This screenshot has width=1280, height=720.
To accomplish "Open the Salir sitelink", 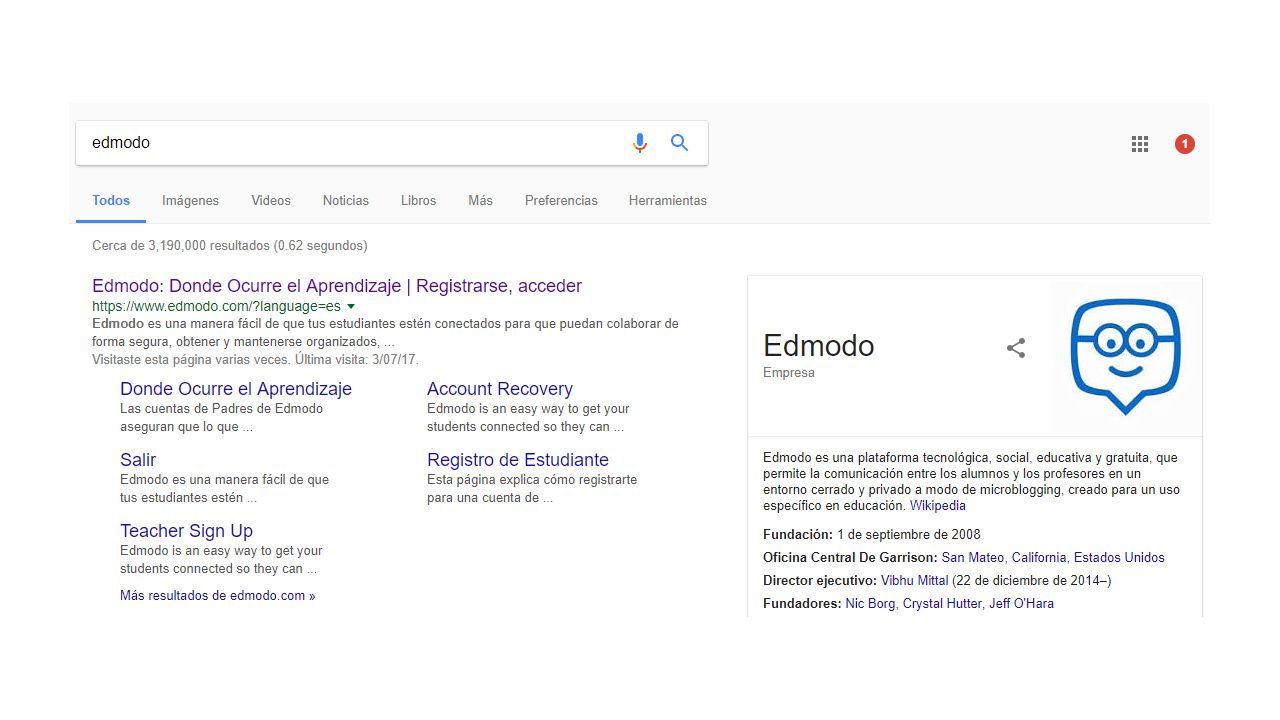I will pyautogui.click(x=138, y=460).
